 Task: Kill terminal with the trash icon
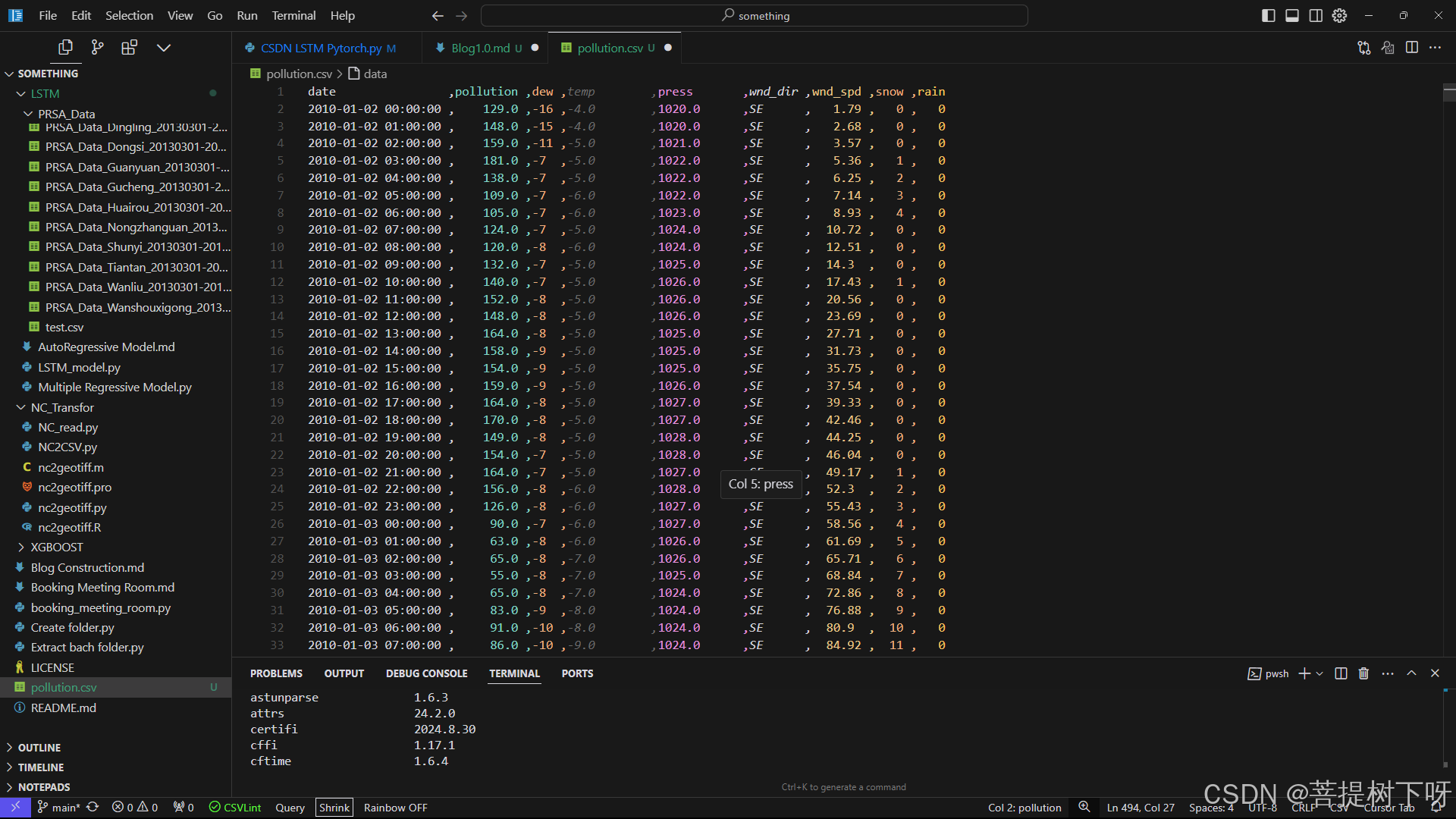pos(1363,673)
